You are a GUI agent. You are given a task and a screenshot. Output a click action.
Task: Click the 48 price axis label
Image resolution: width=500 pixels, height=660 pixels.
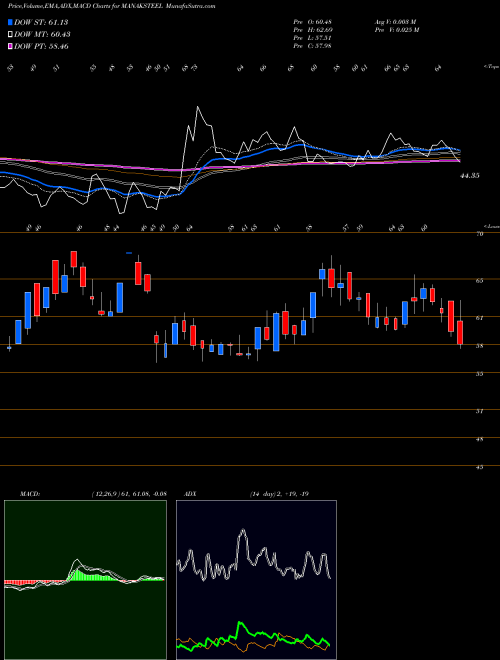pyautogui.click(x=479, y=439)
